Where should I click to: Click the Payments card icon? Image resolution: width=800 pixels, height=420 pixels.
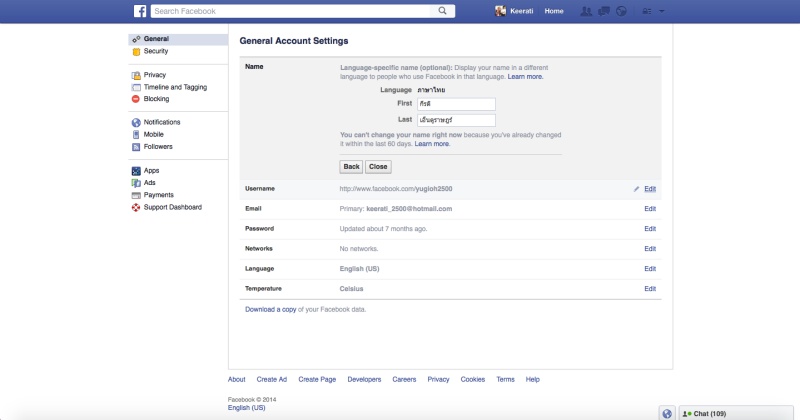click(x=136, y=195)
